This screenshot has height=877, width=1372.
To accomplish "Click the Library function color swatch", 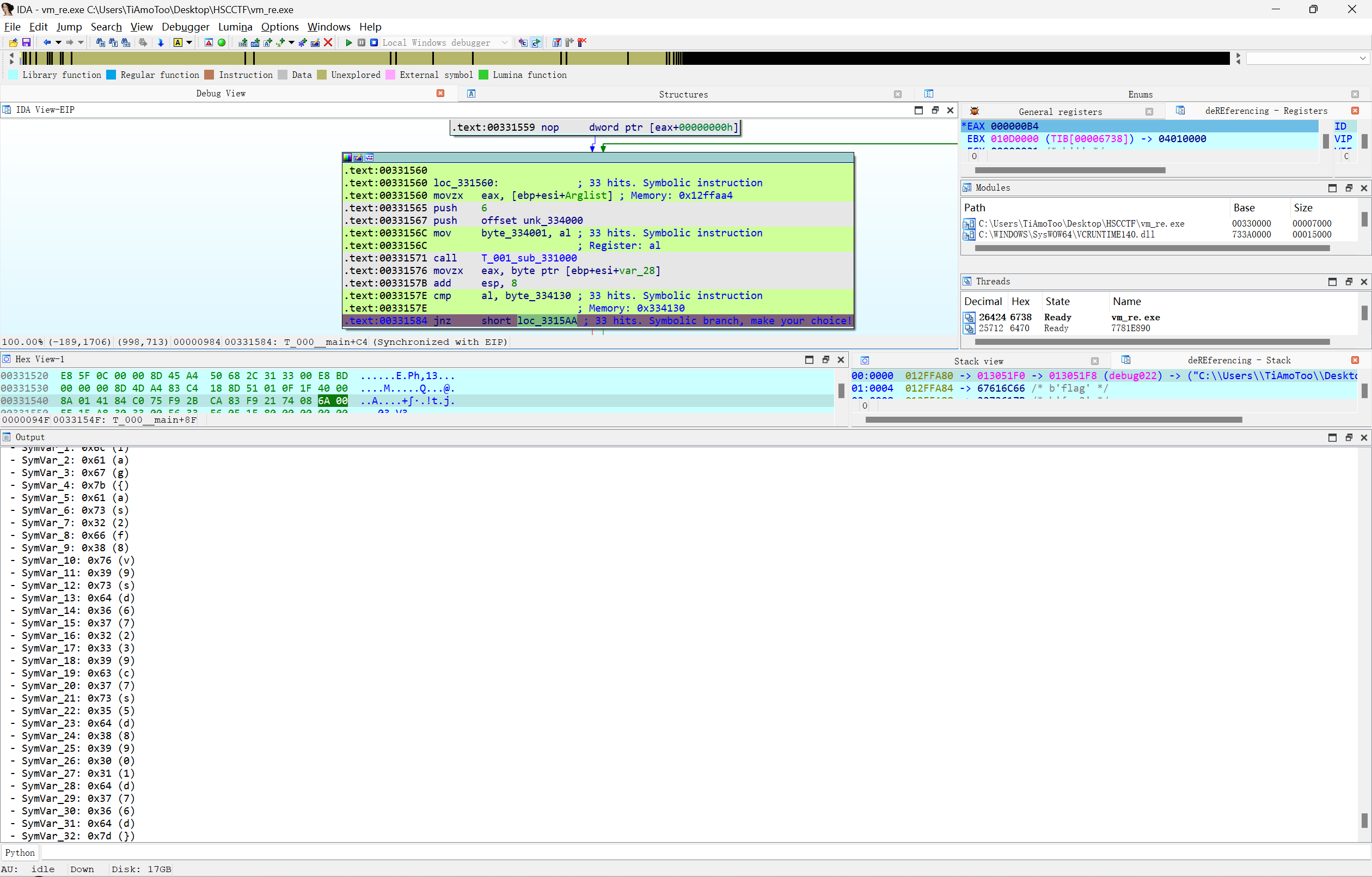I will coord(13,75).
